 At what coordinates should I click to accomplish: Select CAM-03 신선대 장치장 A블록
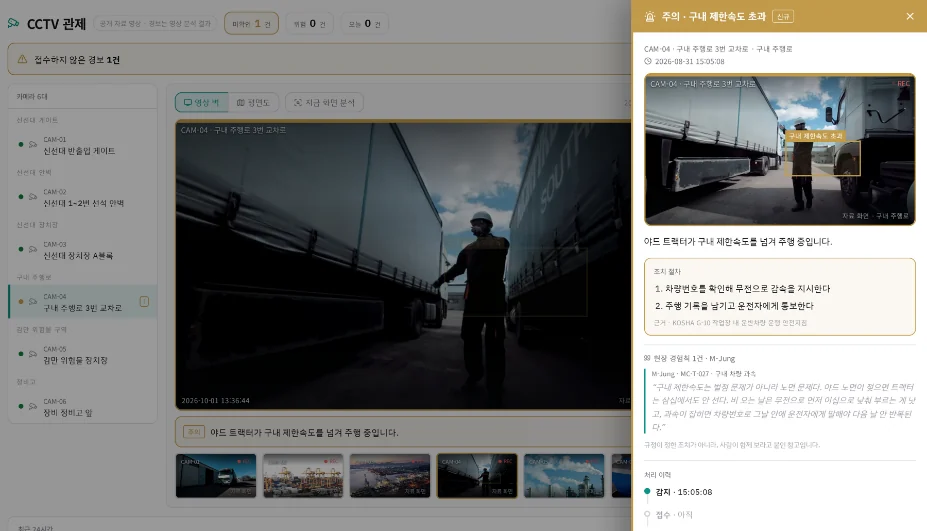point(83,250)
